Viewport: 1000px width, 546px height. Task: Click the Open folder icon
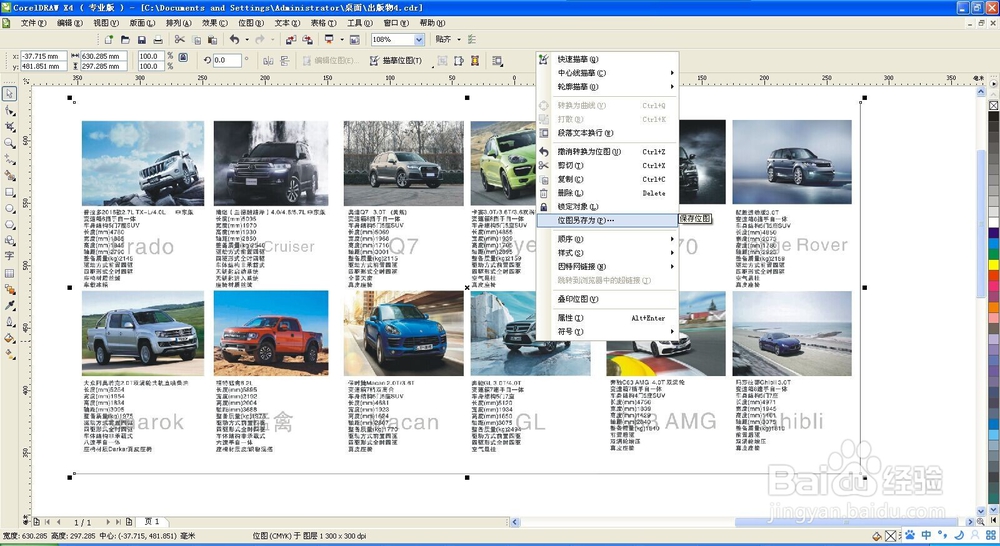(x=125, y=40)
